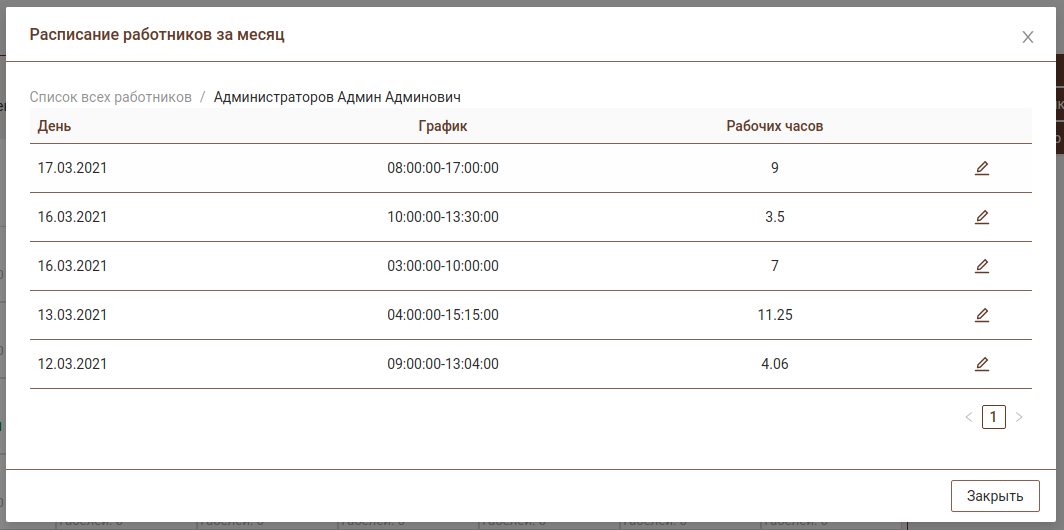Click pencil icon for 10:00:00-13:30:00 shift
The height and width of the screenshot is (530, 1064).
[982, 217]
